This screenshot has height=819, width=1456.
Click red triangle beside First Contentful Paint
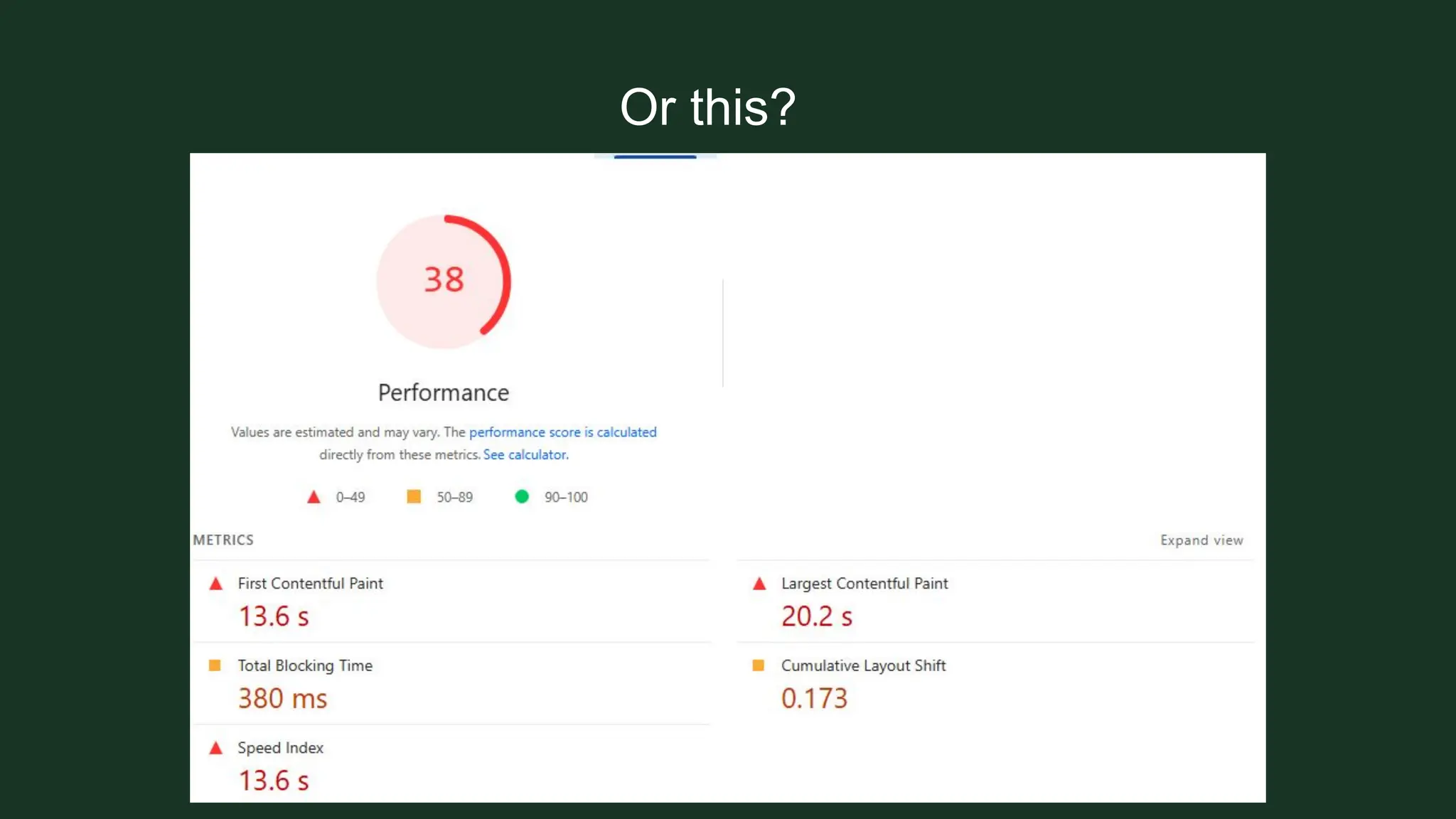pyautogui.click(x=216, y=584)
